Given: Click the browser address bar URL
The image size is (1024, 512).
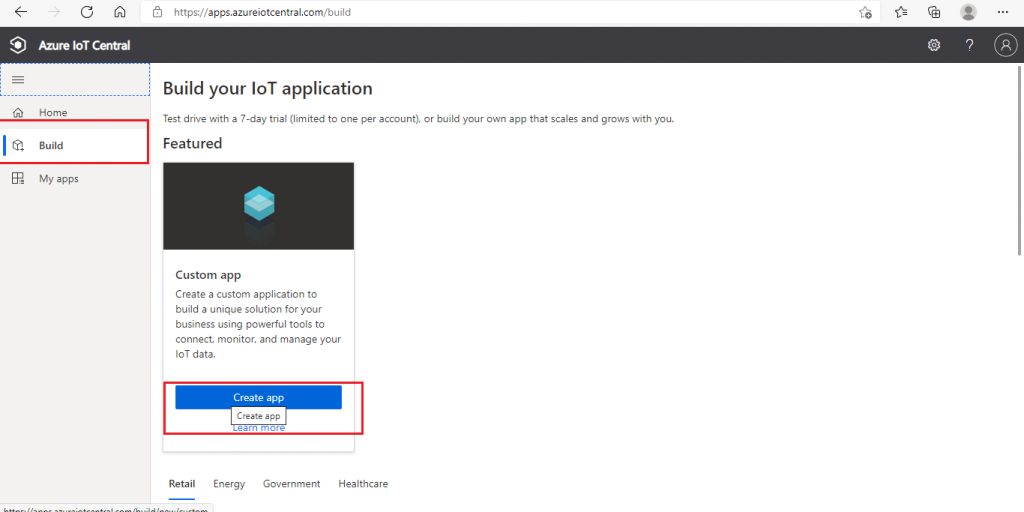Looking at the screenshot, I should pyautogui.click(x=262, y=12).
